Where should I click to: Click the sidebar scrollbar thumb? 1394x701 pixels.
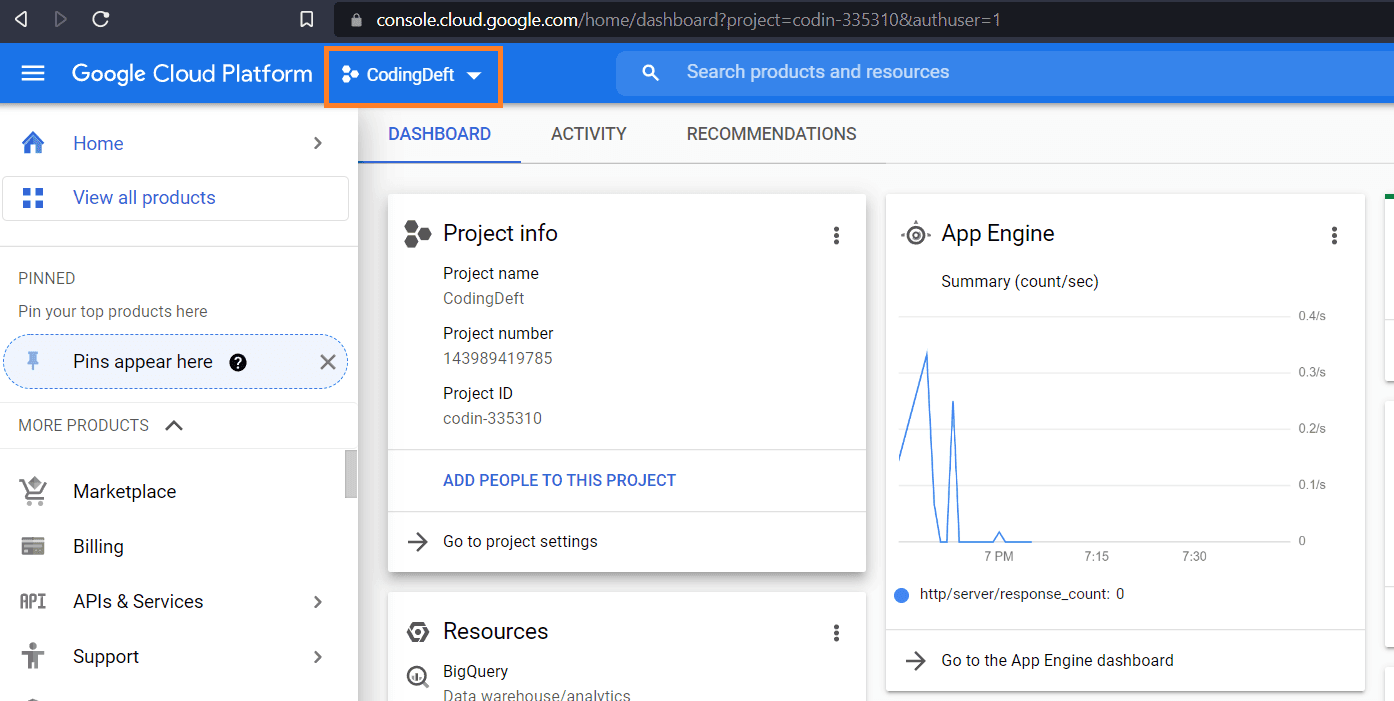(351, 474)
